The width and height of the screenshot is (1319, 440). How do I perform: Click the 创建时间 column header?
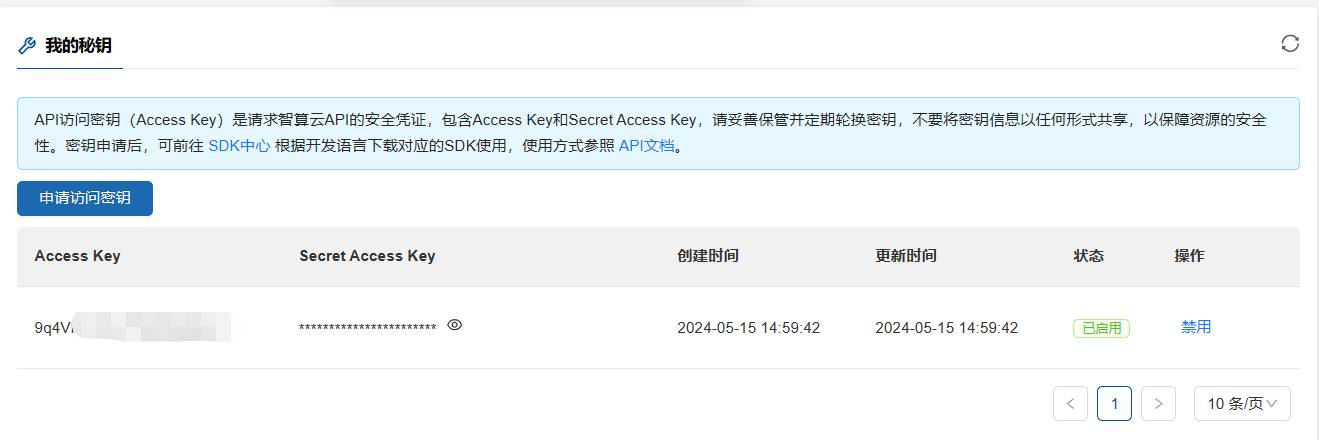click(708, 256)
